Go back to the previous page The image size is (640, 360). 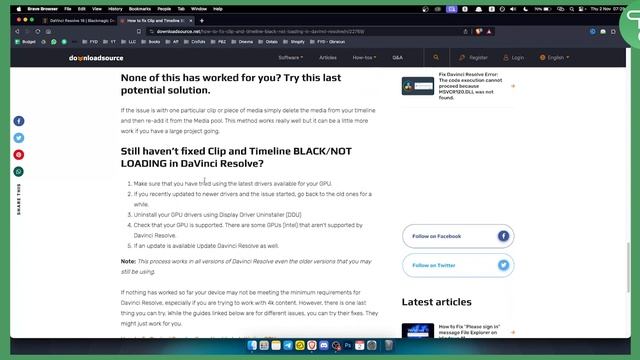[x=17, y=31]
